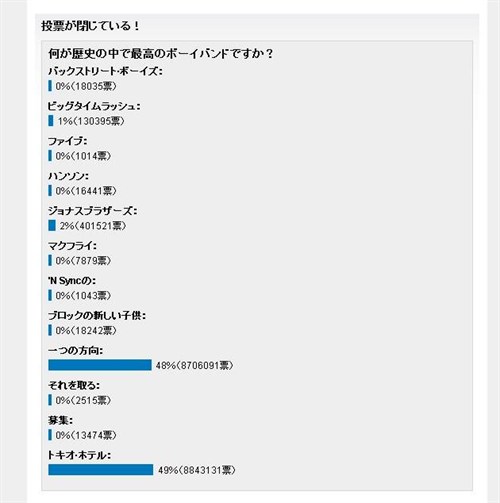Click the 0% (1014票) vote count
This screenshot has width=500, height=503.
[83, 156]
